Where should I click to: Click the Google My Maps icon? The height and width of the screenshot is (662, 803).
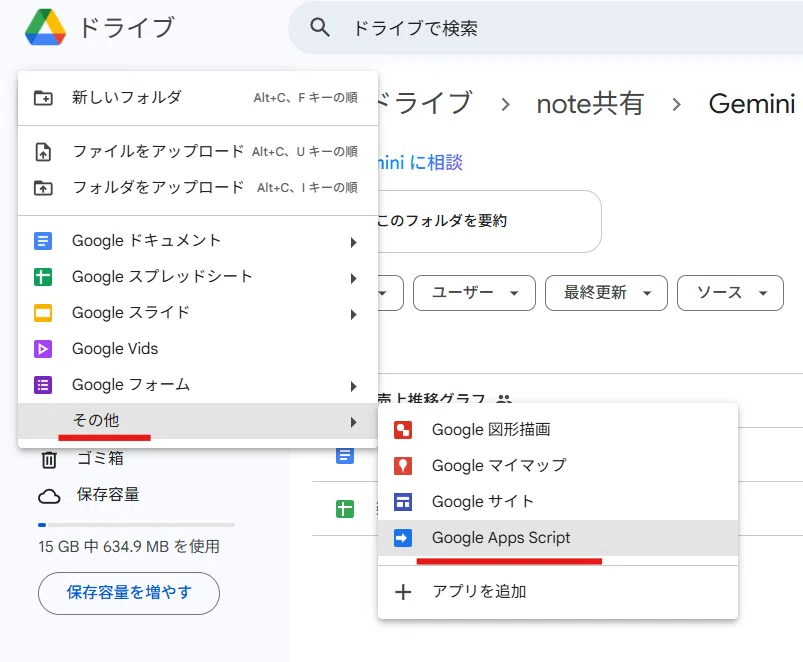403,466
